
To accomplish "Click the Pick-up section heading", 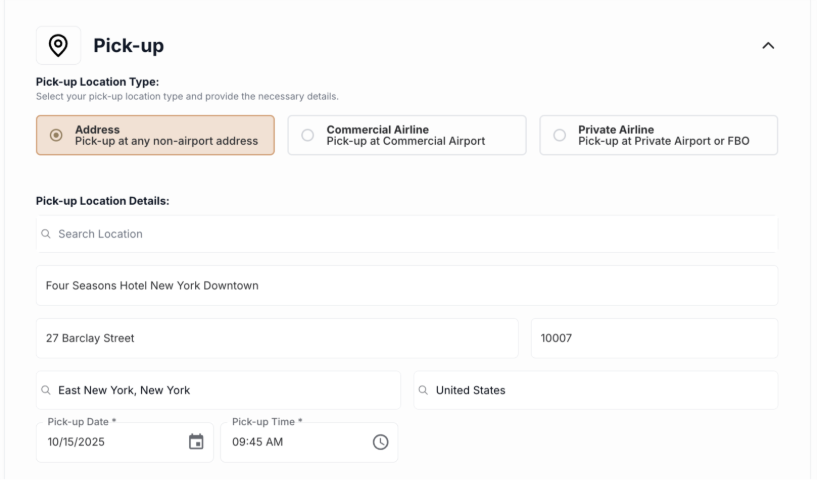I will [128, 45].
